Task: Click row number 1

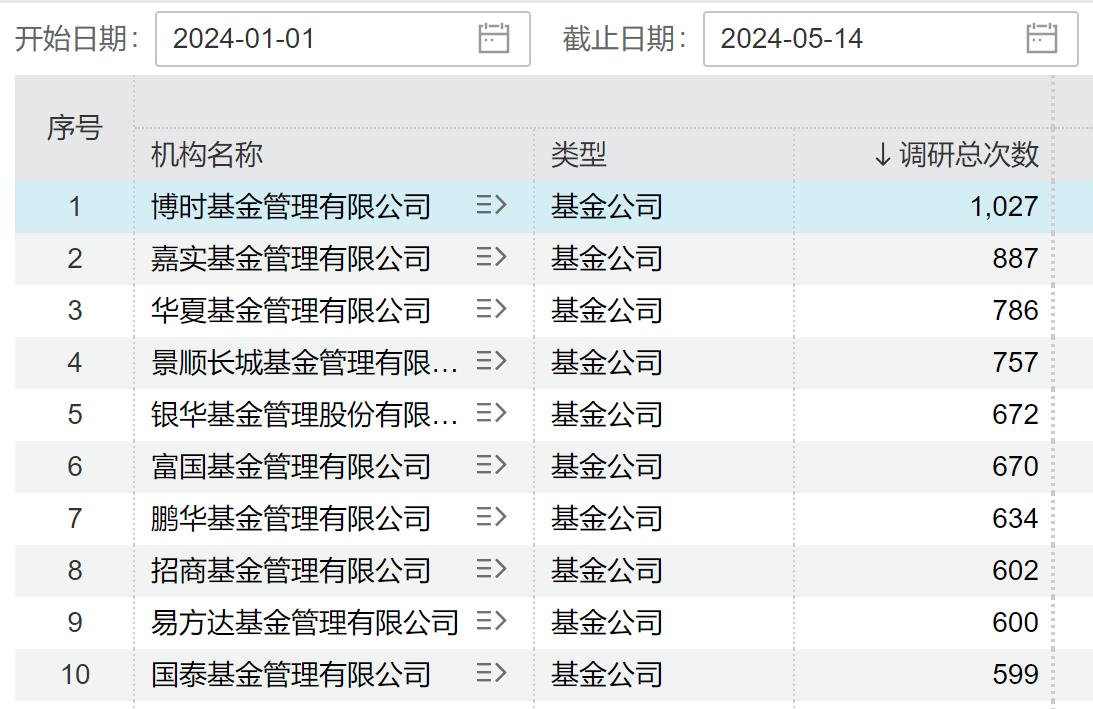Action: click(x=75, y=207)
